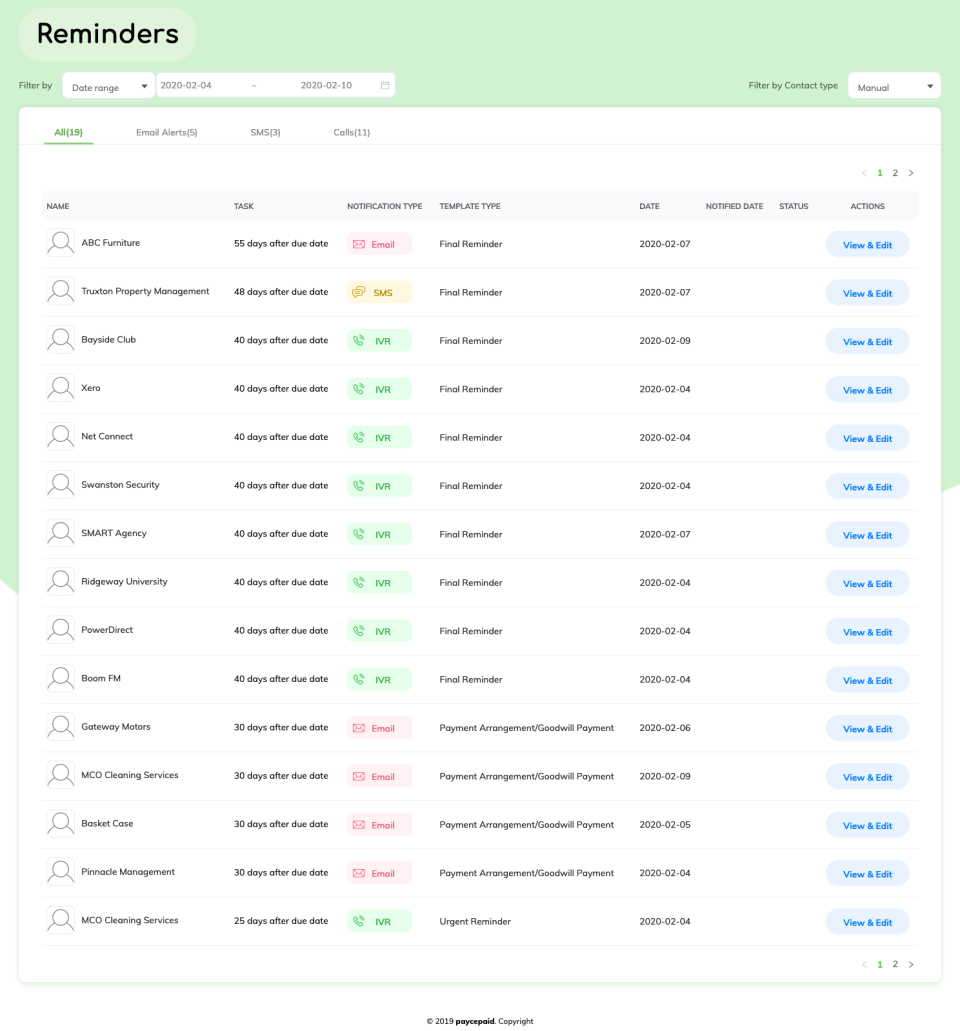Click the Email badge for Basket Case

(x=379, y=825)
